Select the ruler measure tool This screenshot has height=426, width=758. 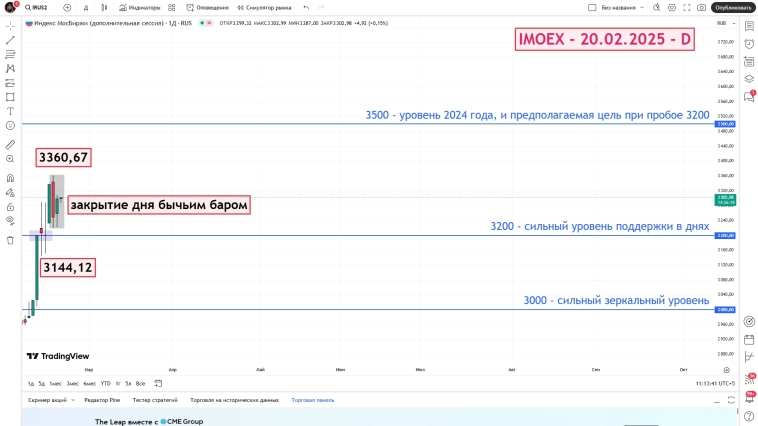click(10, 145)
